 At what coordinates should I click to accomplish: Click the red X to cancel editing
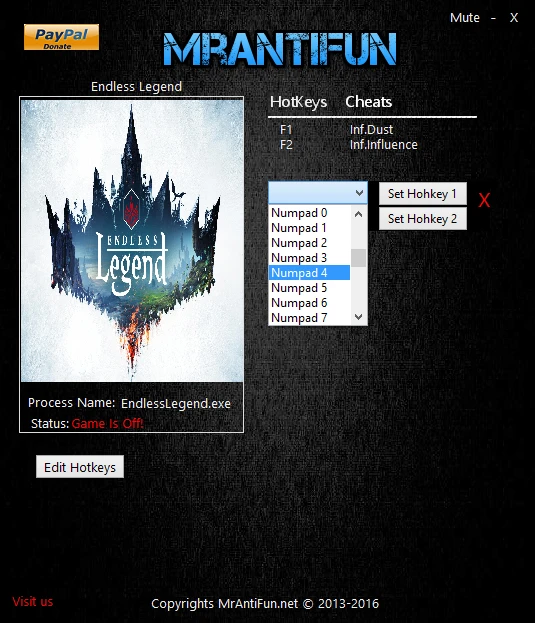click(484, 201)
